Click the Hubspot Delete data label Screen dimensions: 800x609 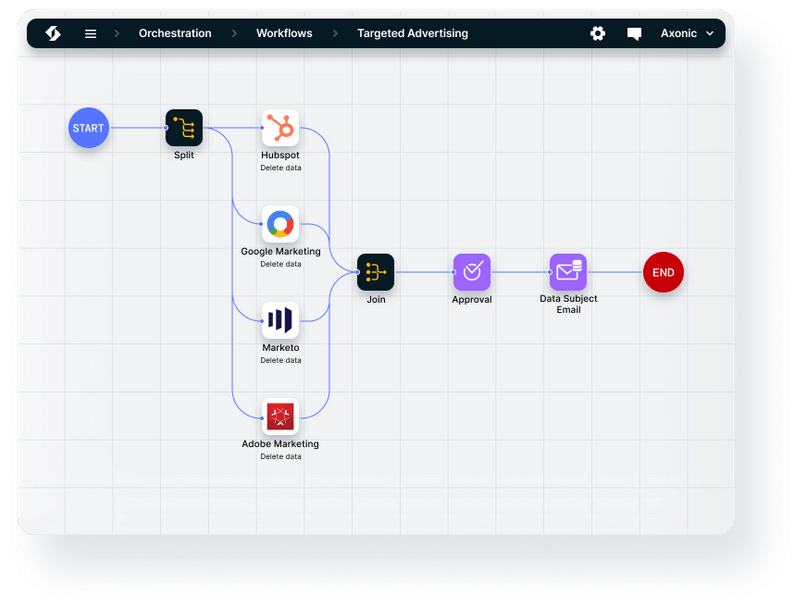tap(280, 168)
